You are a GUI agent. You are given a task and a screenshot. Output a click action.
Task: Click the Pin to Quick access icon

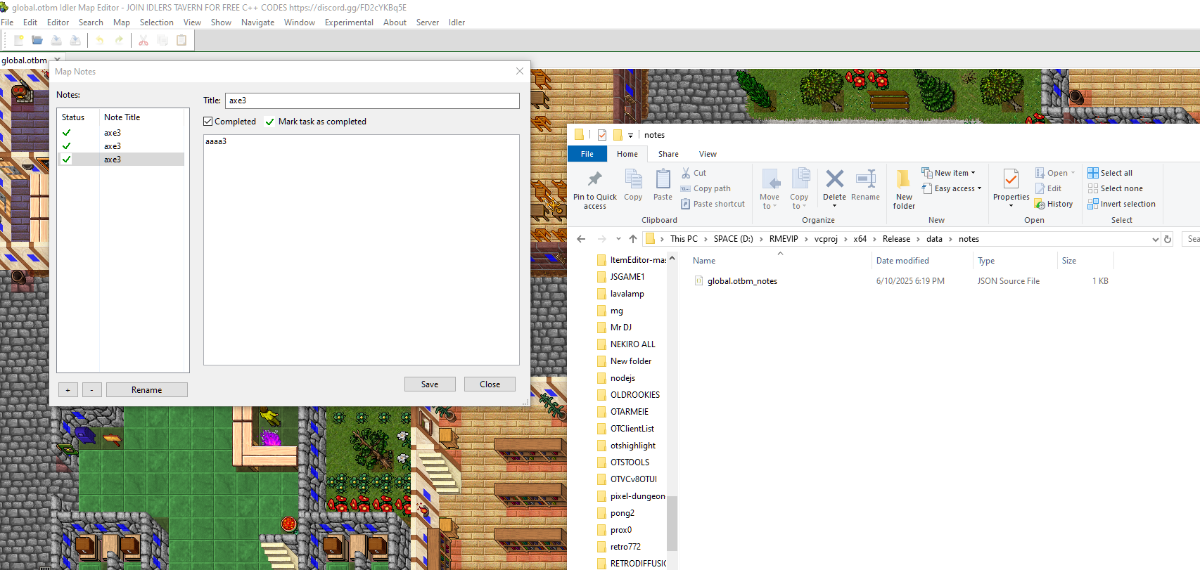pyautogui.click(x=594, y=180)
